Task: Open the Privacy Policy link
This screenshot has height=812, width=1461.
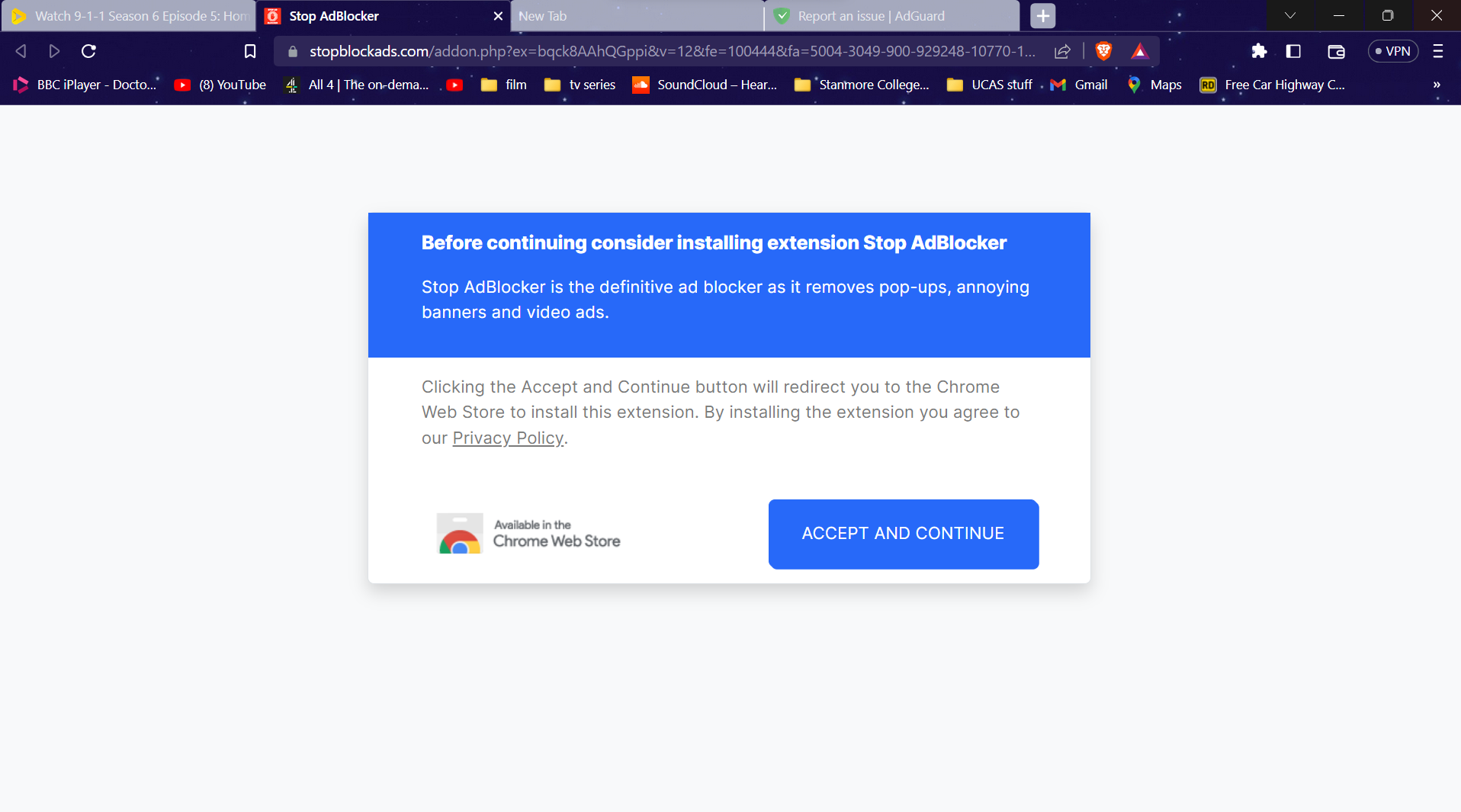Action: click(x=508, y=438)
